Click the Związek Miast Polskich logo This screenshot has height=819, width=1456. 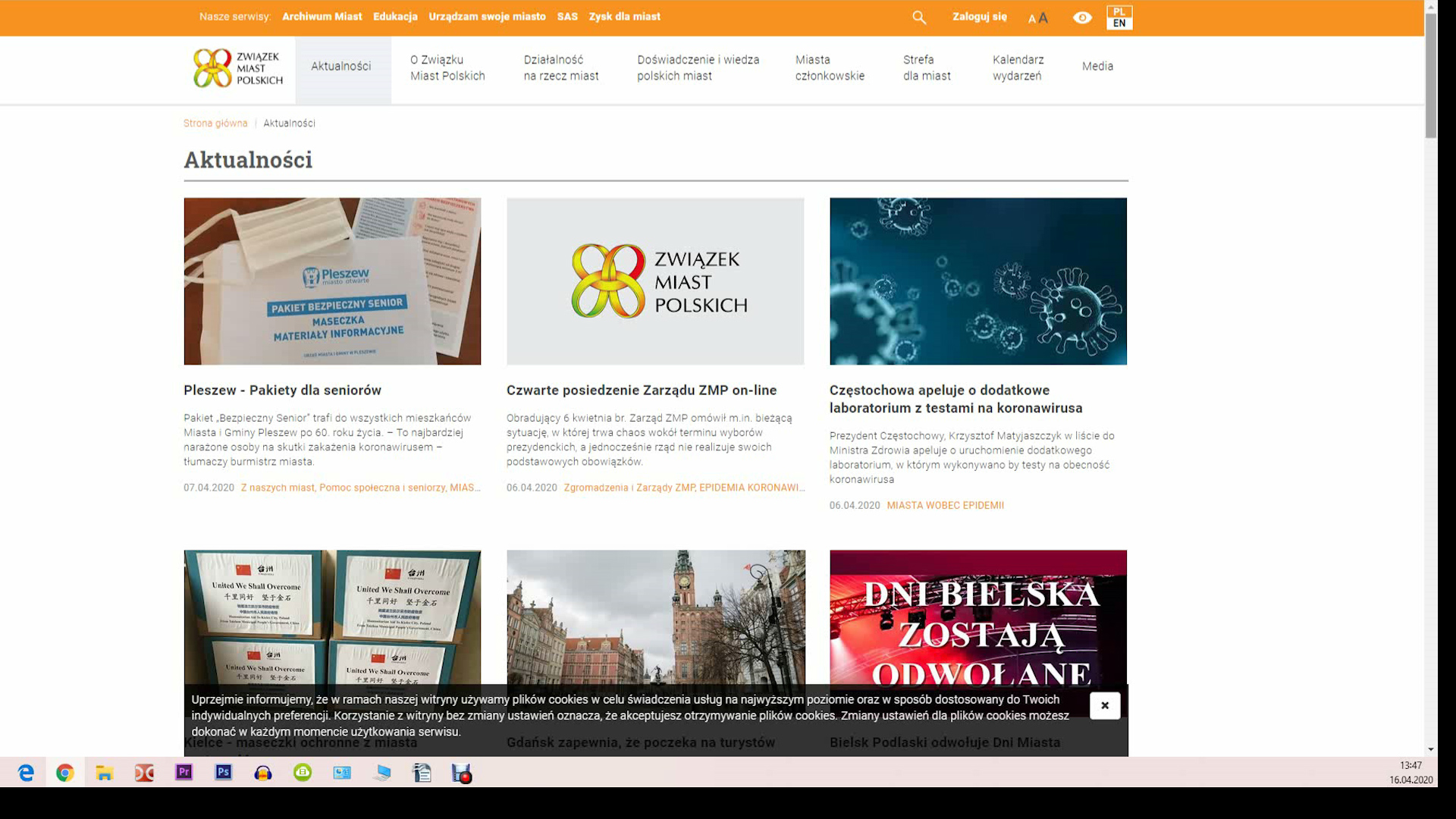tap(238, 68)
